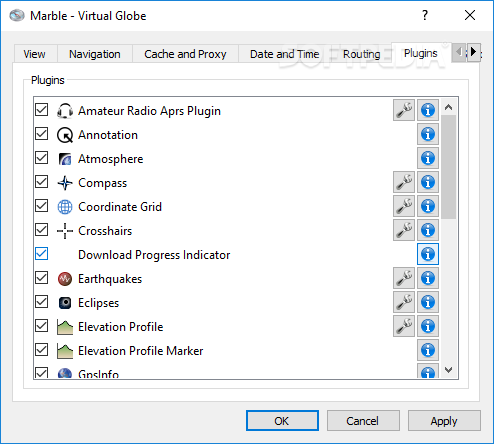
Task: Open configure wrench for Eclipses plugin
Action: click(404, 302)
